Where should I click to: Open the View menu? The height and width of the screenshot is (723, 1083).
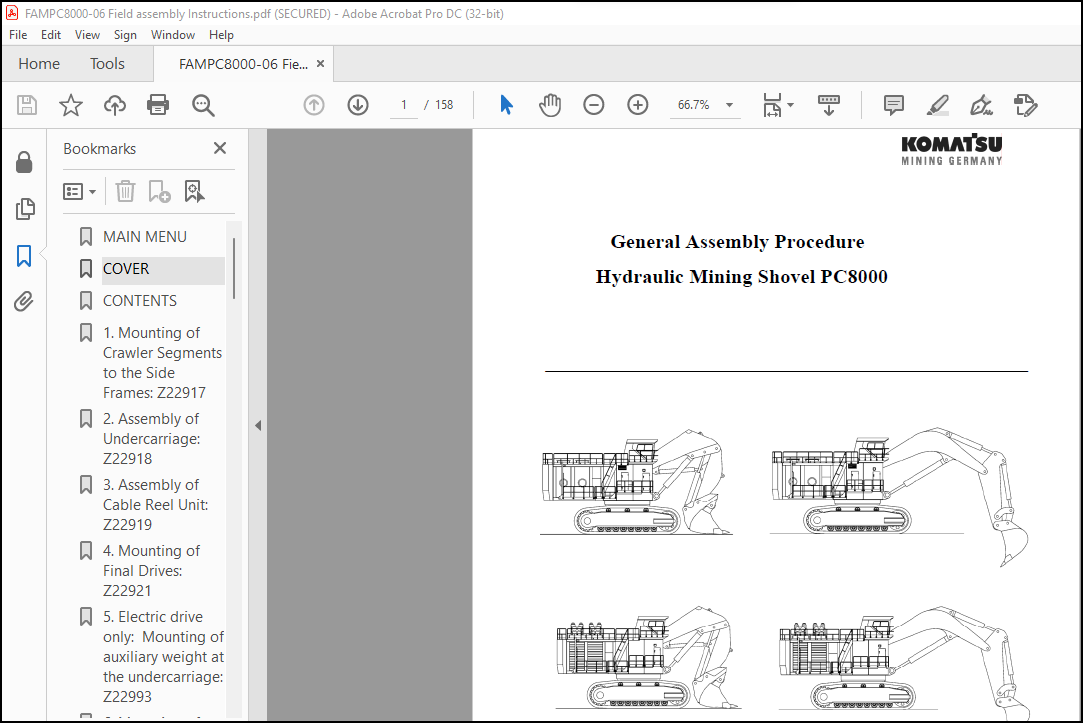point(87,35)
